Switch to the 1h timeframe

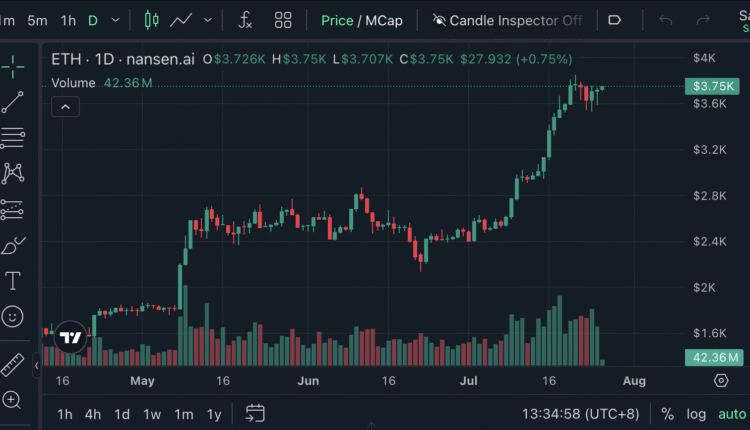(68, 20)
